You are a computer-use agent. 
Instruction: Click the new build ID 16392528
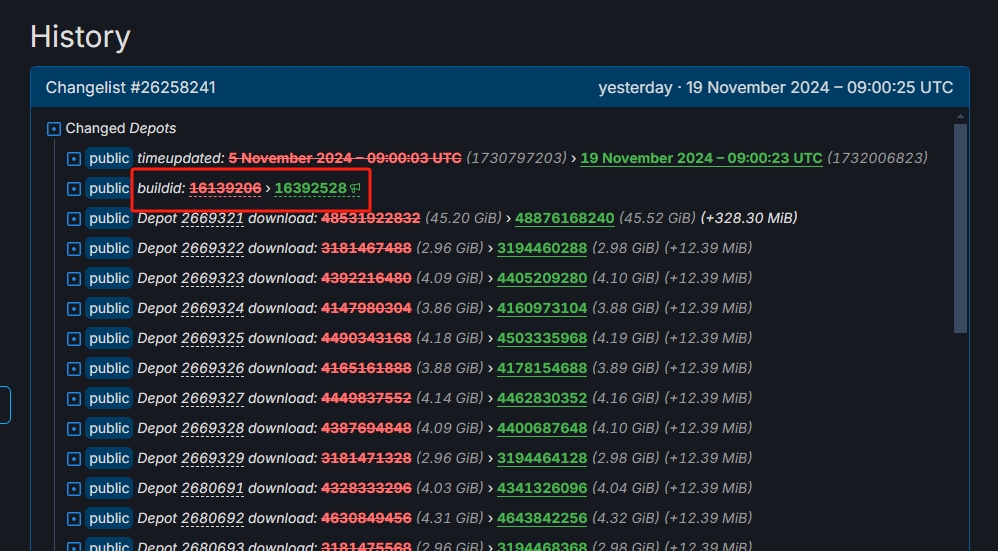click(310, 188)
